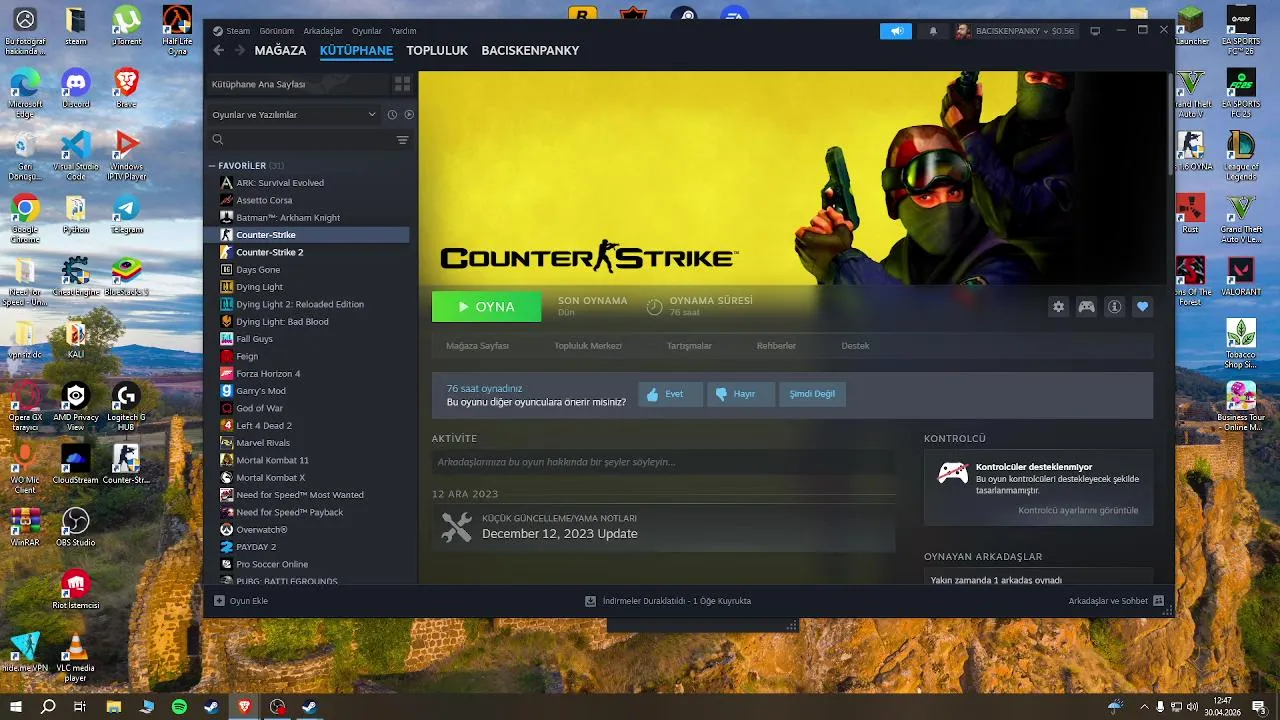The width and height of the screenshot is (1280, 720).
Task: Open Steam announcements megaphone button
Action: click(896, 31)
